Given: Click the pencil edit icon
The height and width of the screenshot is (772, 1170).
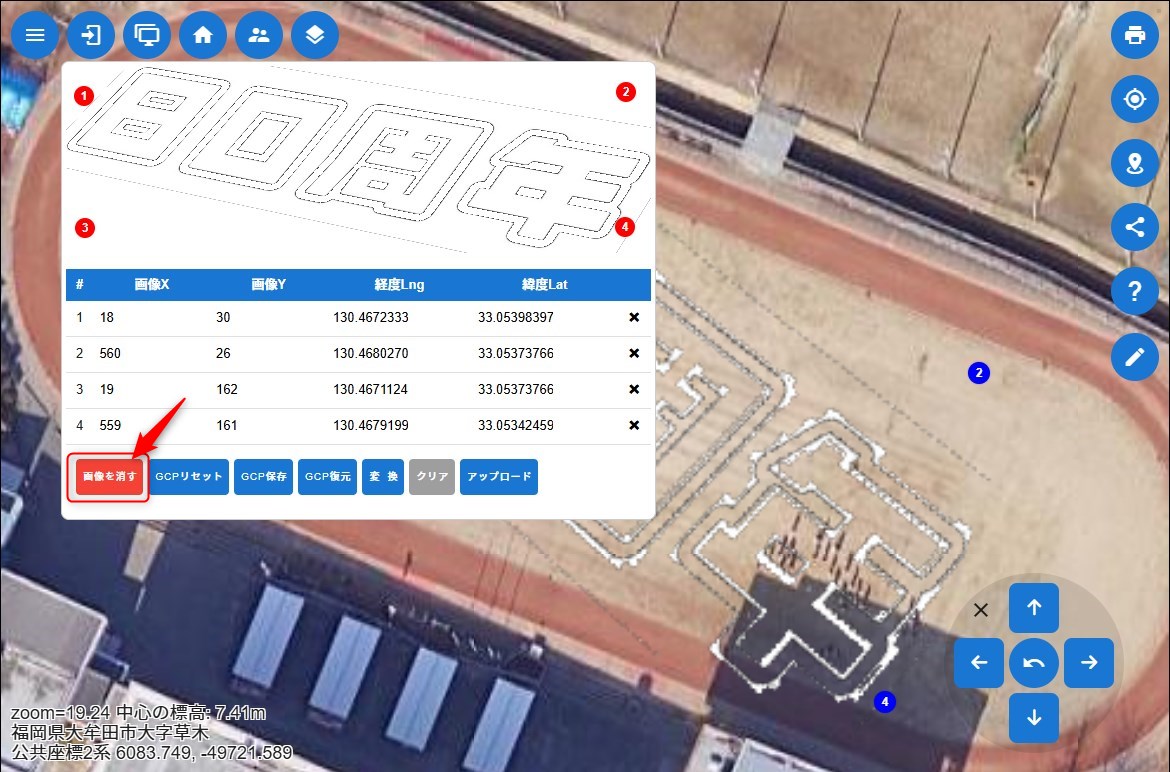Looking at the screenshot, I should (x=1134, y=357).
